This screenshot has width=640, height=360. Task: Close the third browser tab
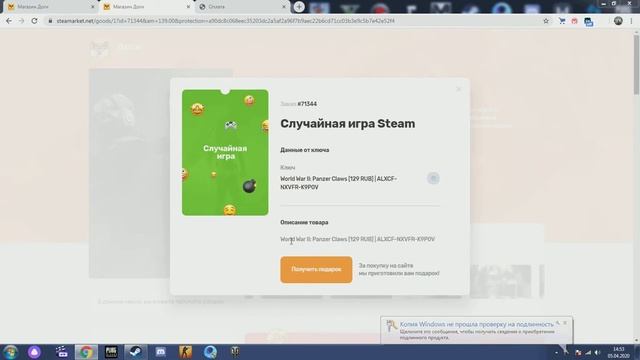tap(284, 7)
